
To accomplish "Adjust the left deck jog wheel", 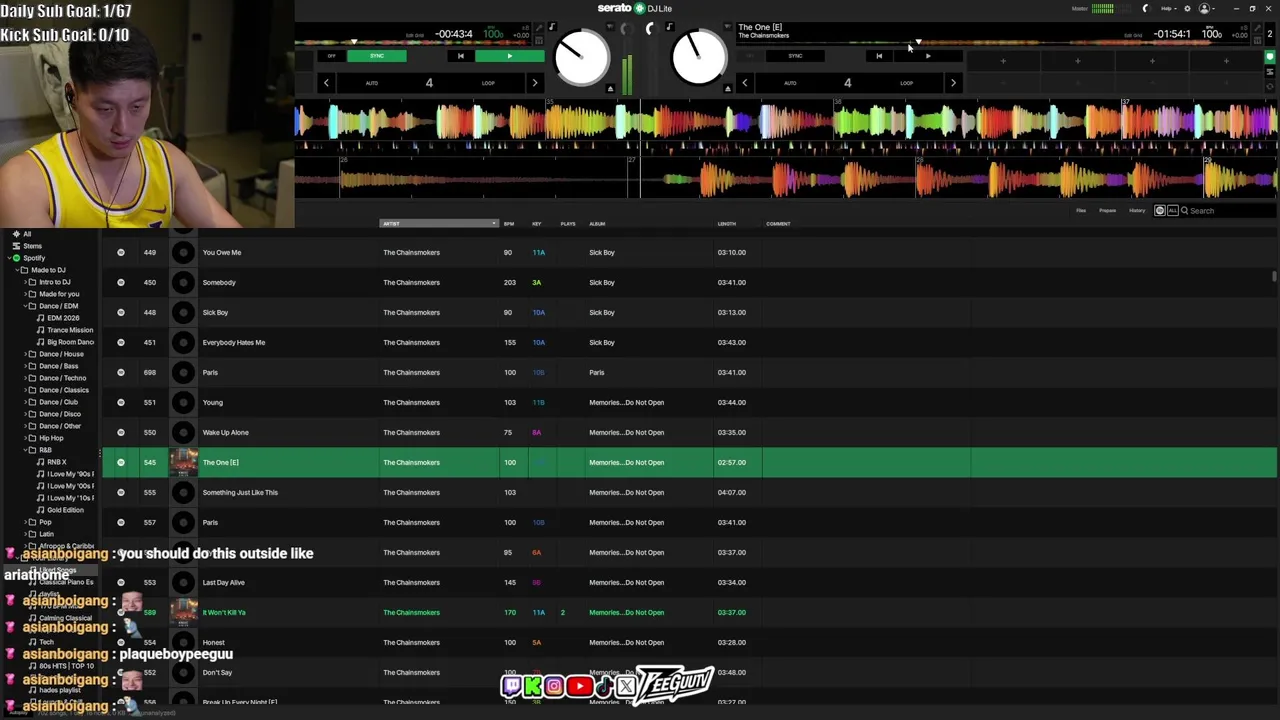I will tap(581, 58).
